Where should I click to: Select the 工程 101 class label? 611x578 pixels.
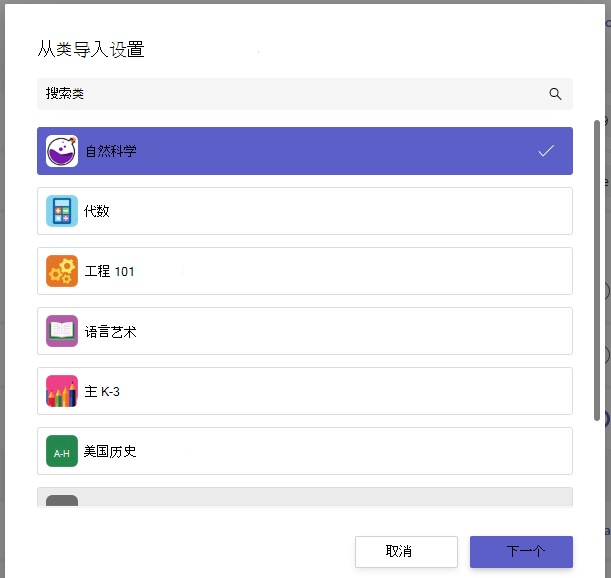point(109,271)
